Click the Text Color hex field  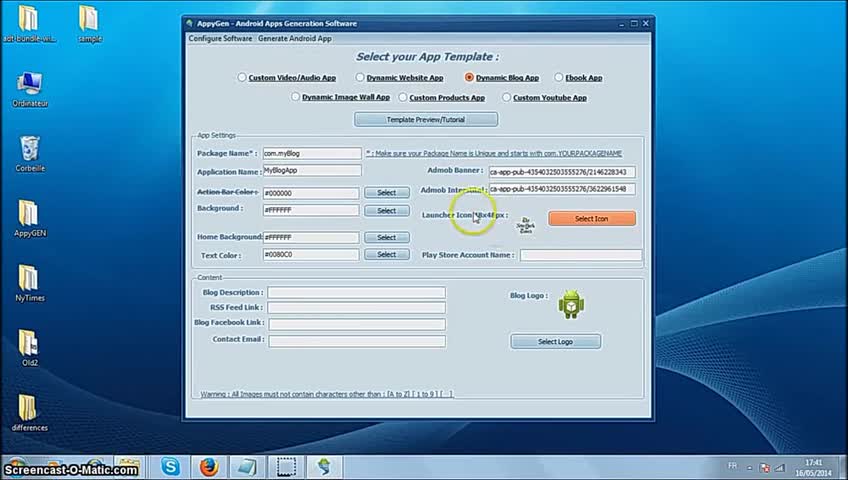tap(311, 255)
